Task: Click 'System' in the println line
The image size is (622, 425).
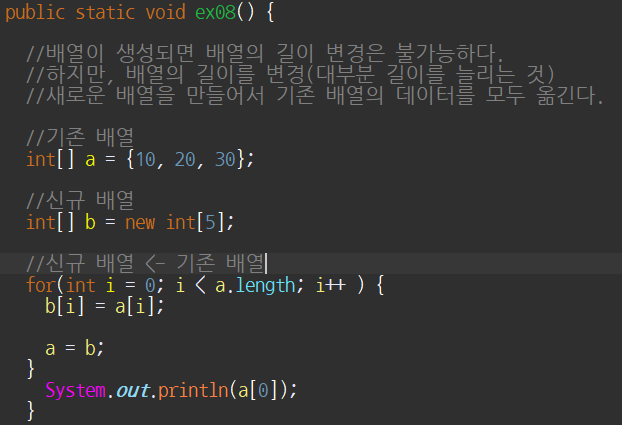Action: tap(75, 390)
